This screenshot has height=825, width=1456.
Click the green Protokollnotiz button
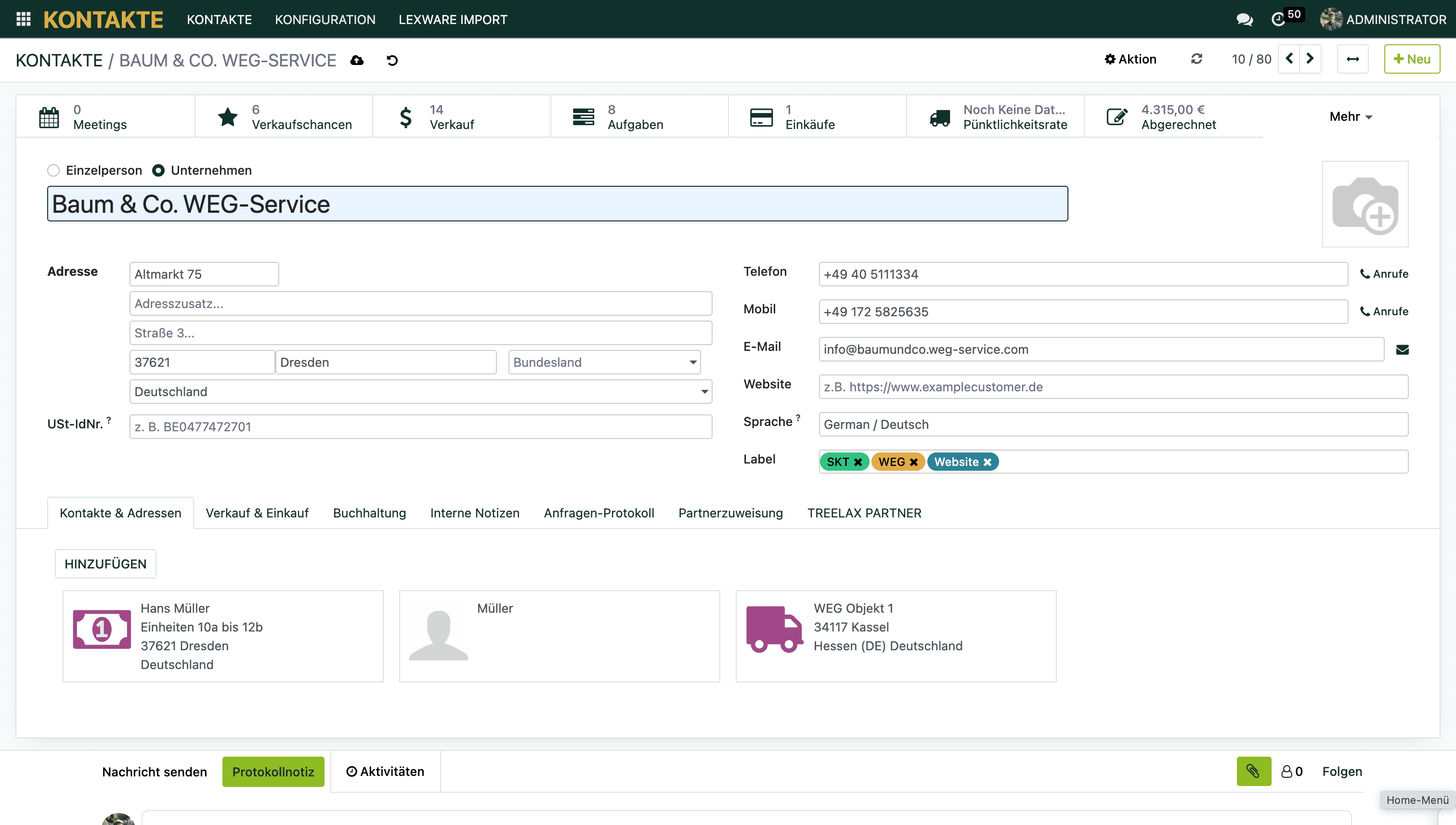pos(273,771)
